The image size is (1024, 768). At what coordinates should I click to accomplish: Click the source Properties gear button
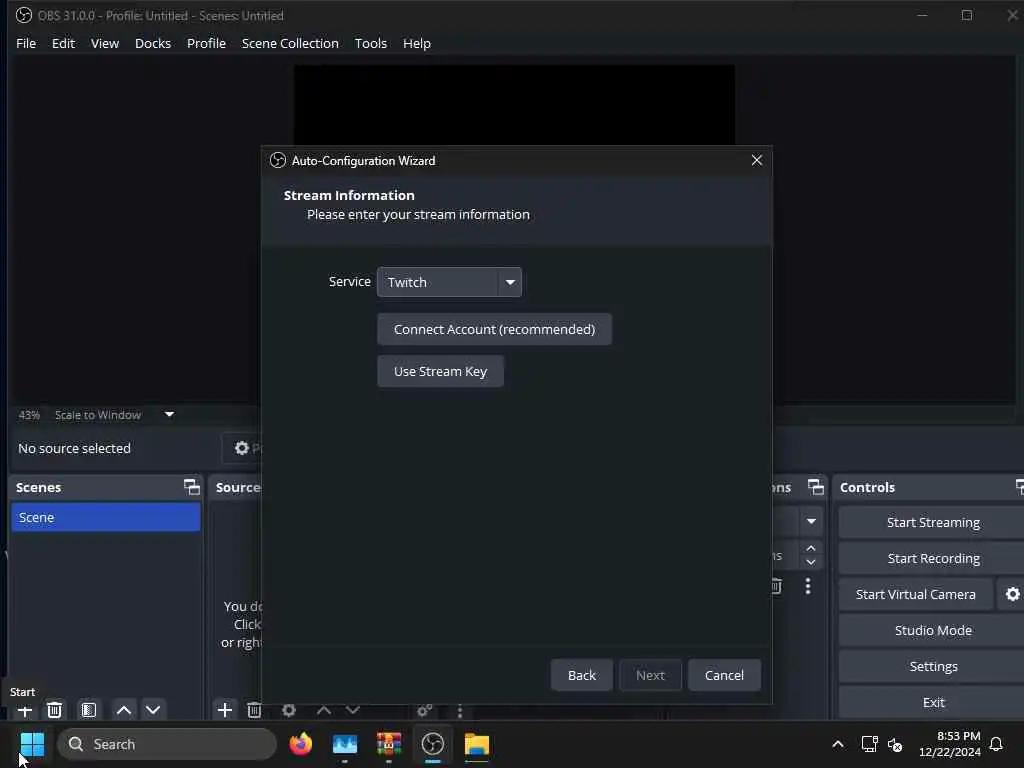[243, 448]
